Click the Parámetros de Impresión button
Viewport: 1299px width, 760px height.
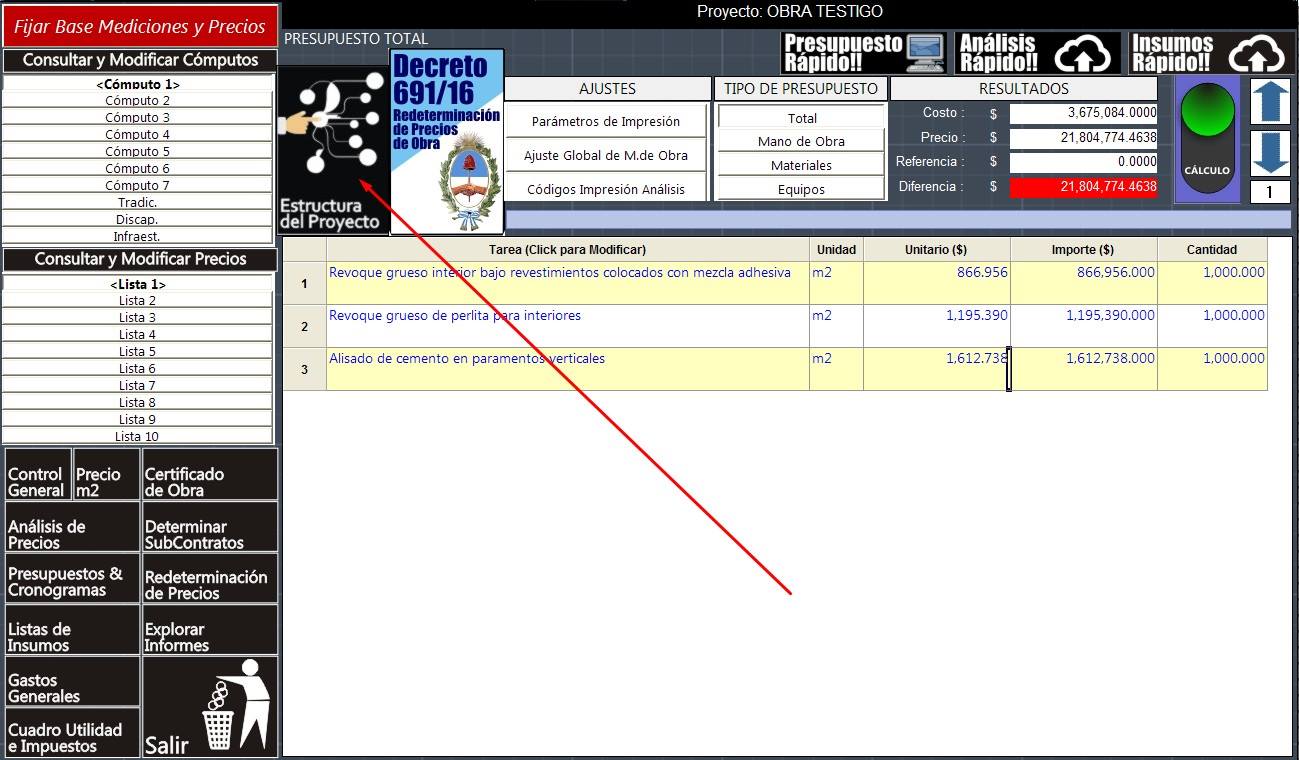[x=606, y=121]
